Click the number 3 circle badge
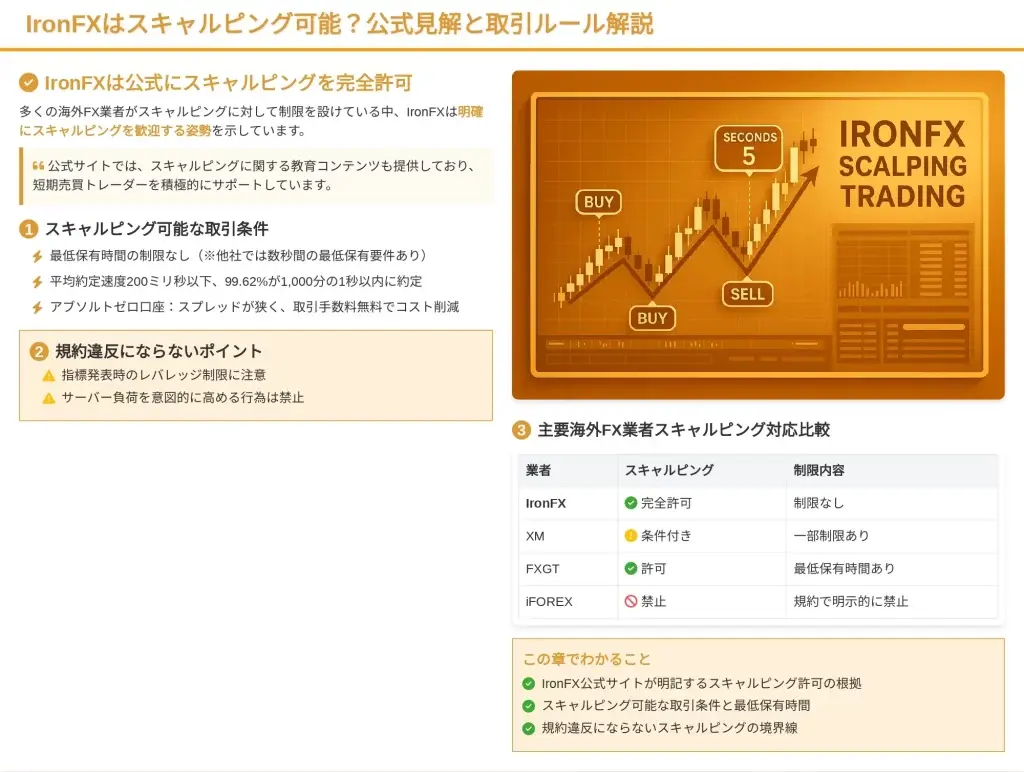Viewport: 1024px width, 772px height. coord(521,431)
